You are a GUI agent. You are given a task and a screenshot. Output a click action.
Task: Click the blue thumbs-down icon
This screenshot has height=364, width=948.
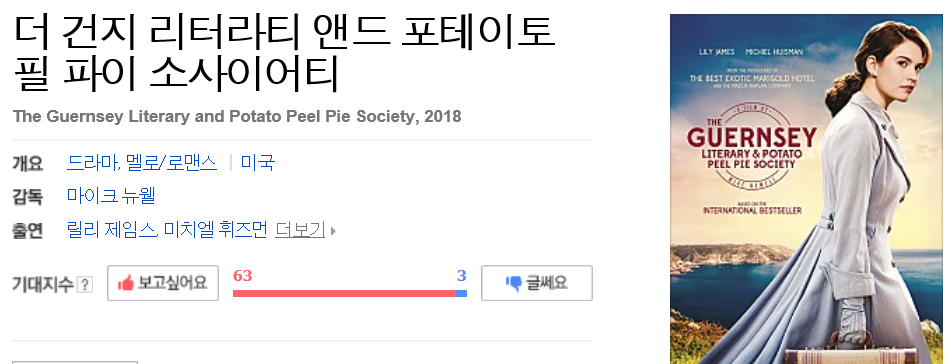(513, 283)
